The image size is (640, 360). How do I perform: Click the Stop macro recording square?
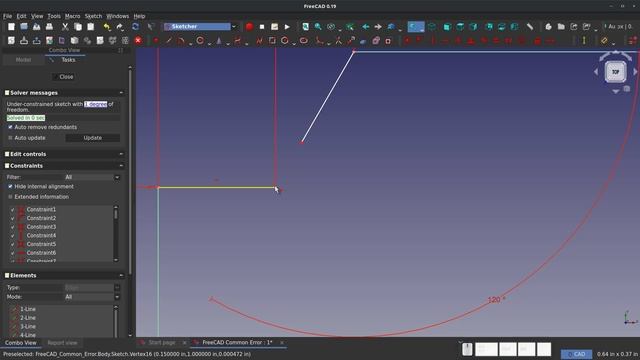[262, 27]
